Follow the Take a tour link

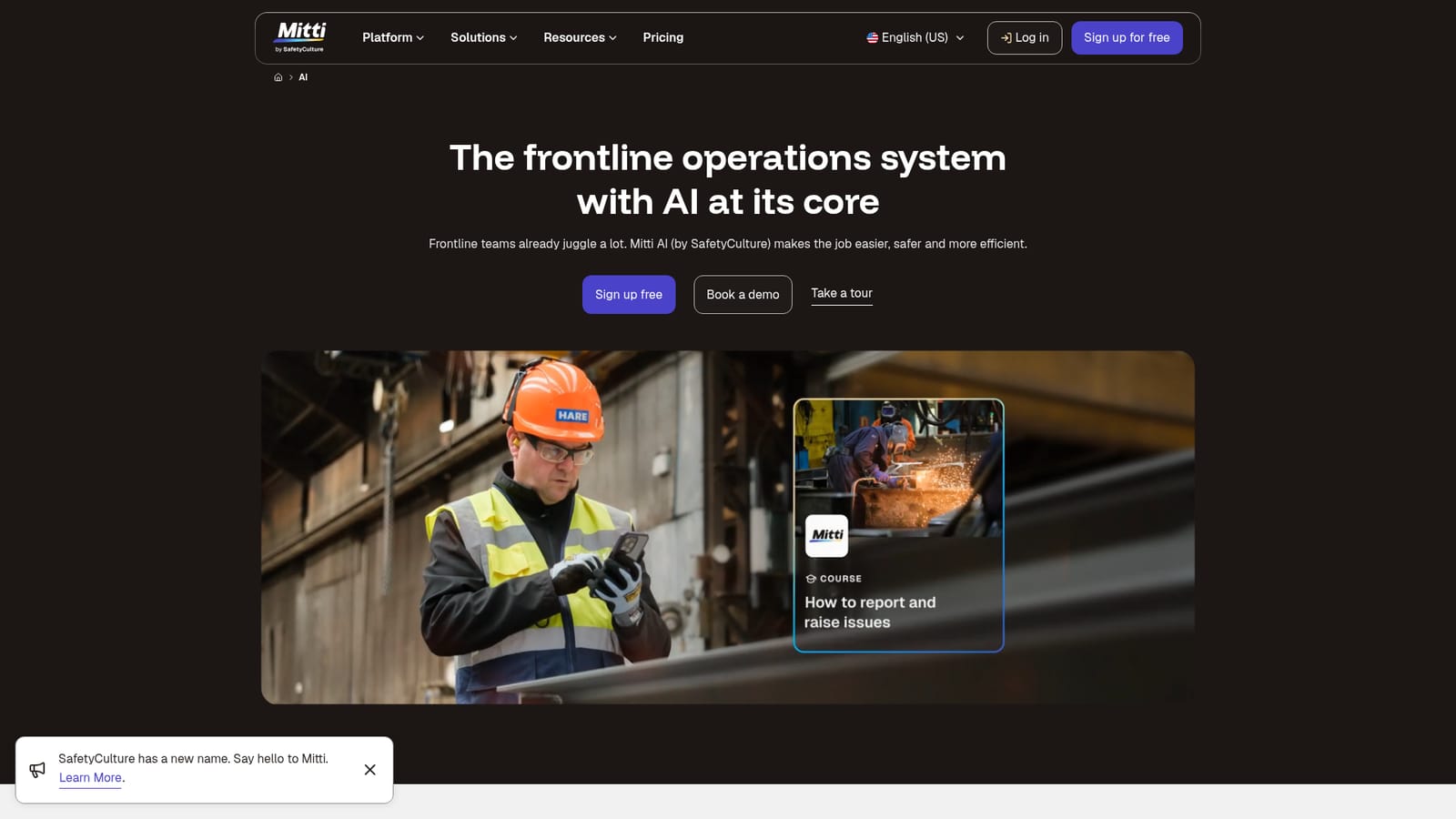[842, 294]
